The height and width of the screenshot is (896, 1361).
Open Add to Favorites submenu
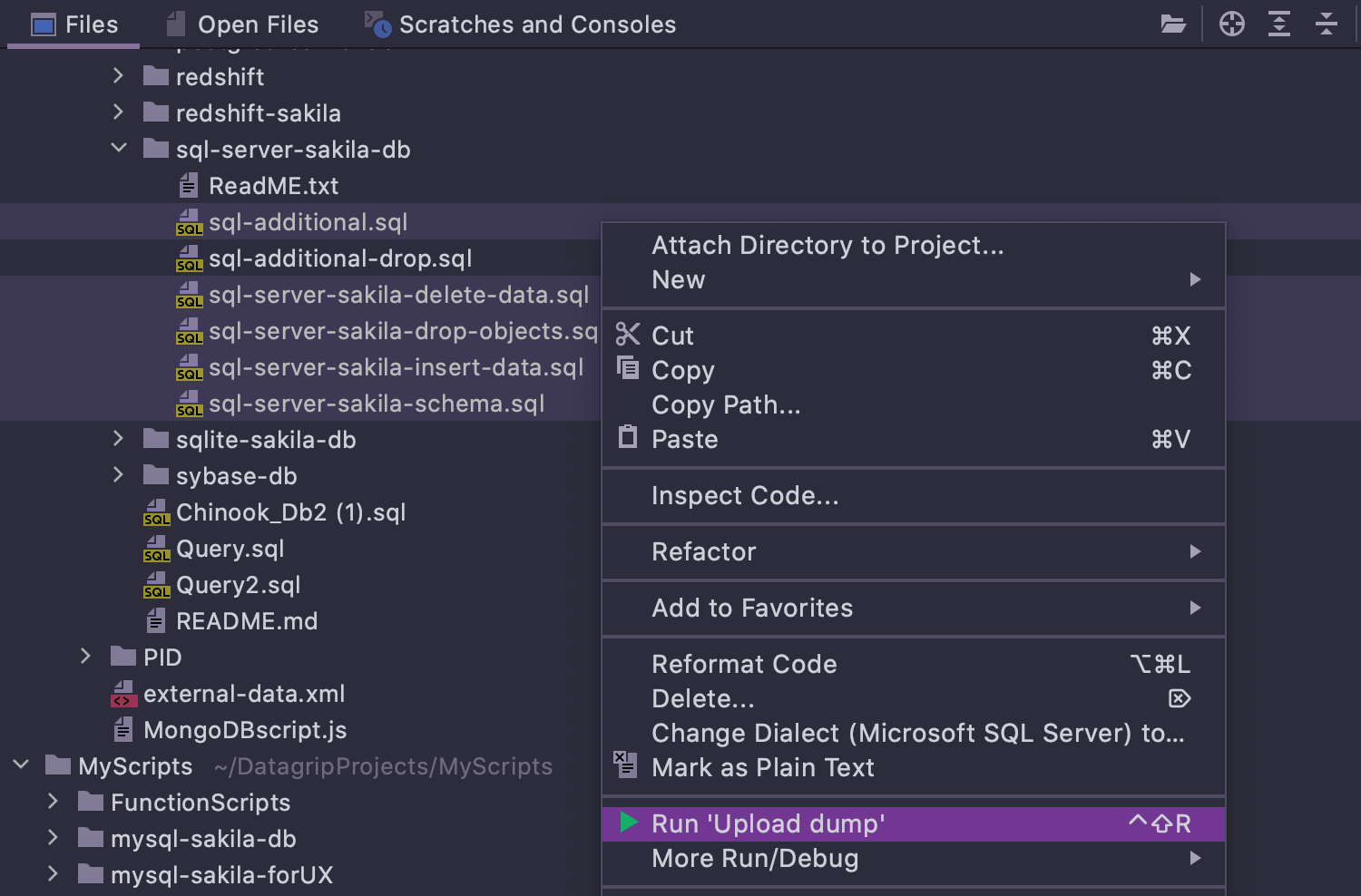914,608
